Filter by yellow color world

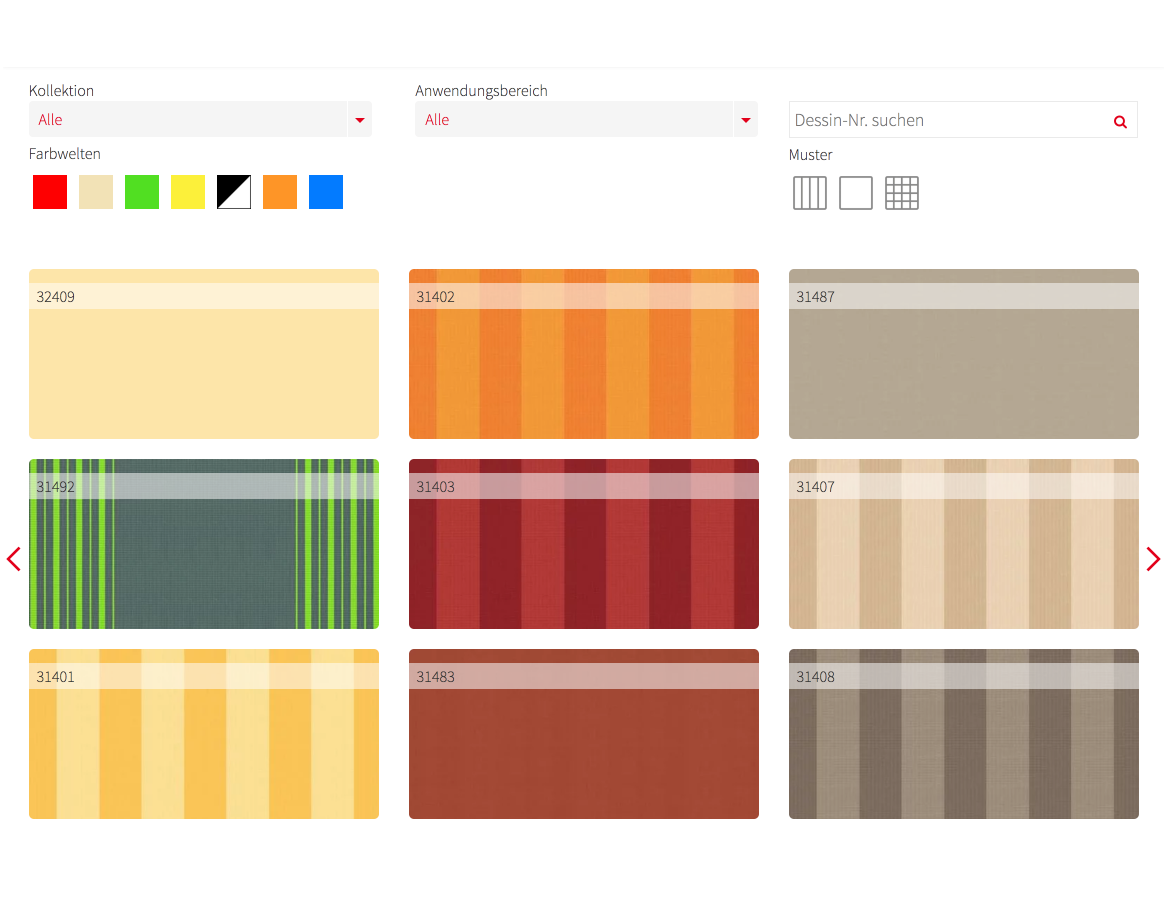(188, 192)
